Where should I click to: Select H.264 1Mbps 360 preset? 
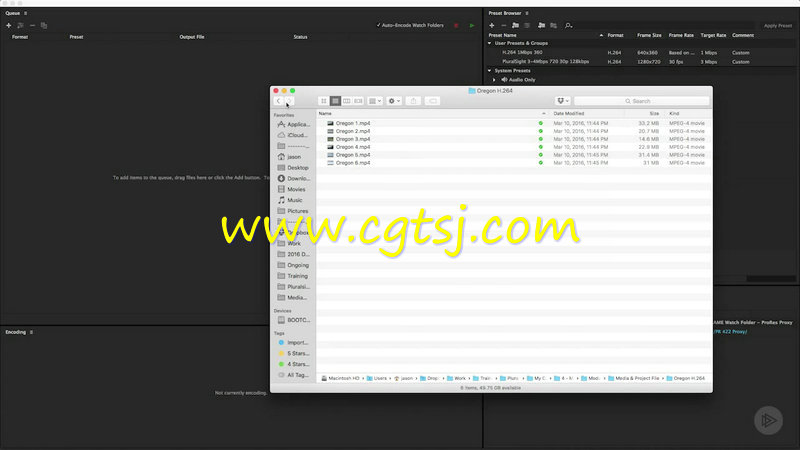522,53
